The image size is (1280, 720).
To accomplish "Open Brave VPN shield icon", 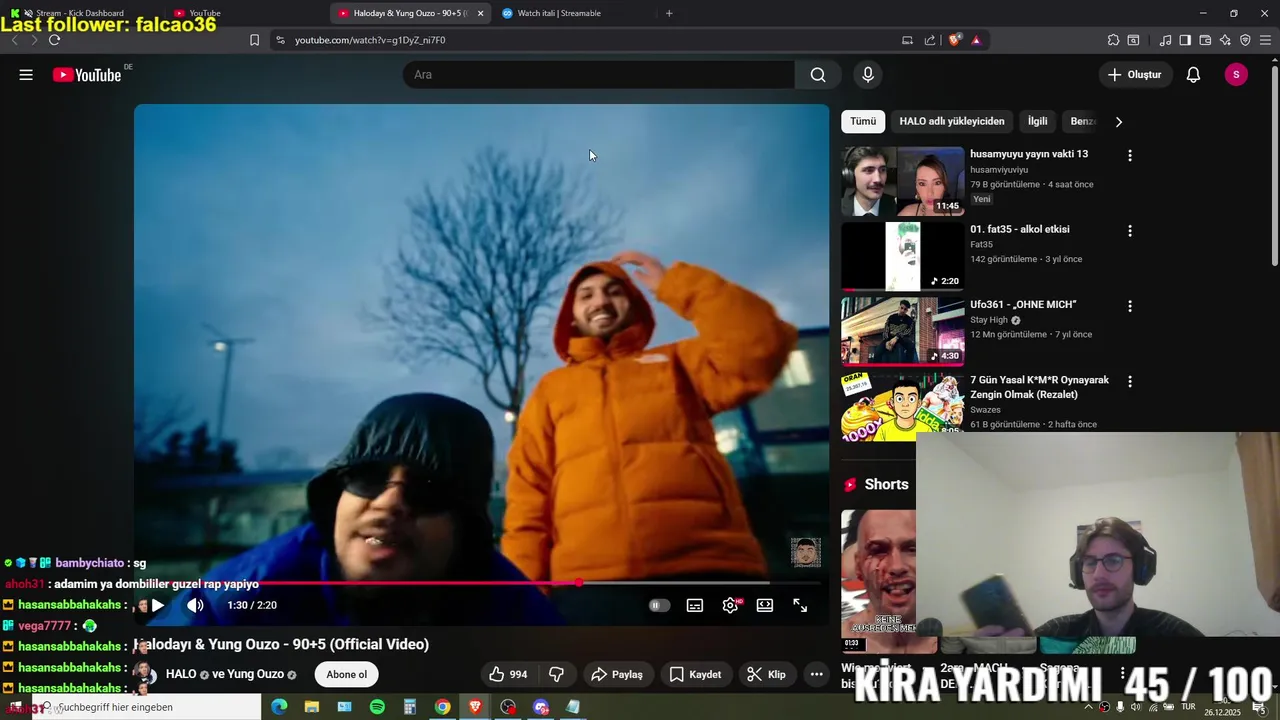I will coord(1245,40).
